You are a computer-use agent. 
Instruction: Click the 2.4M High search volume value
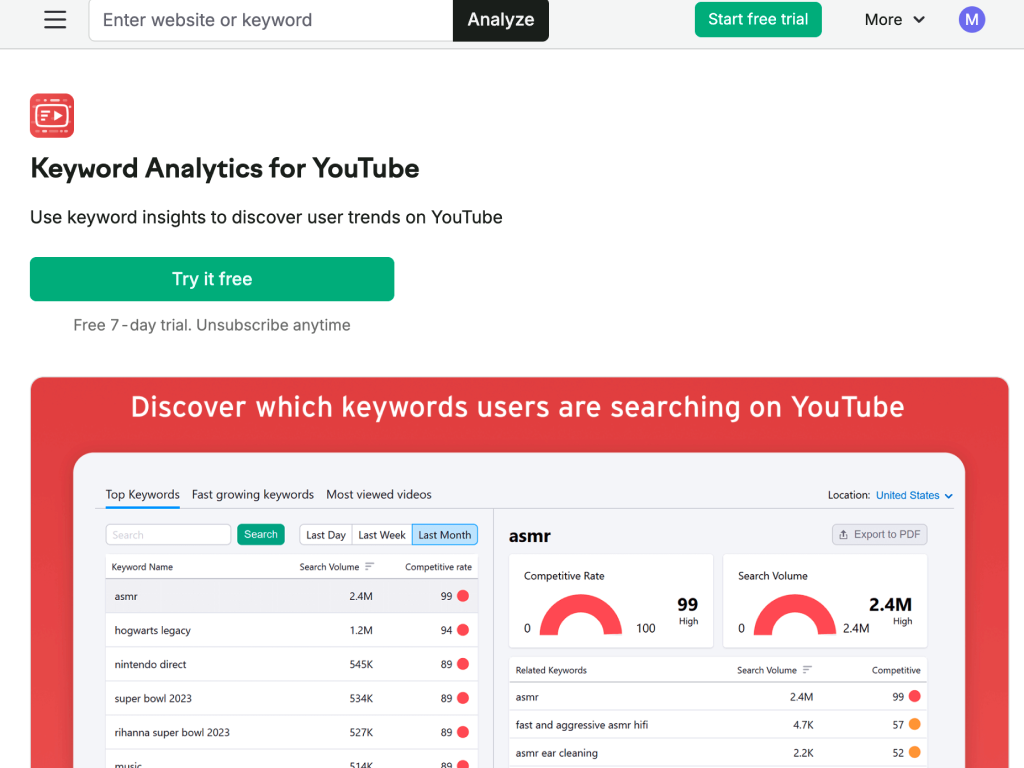(x=891, y=611)
